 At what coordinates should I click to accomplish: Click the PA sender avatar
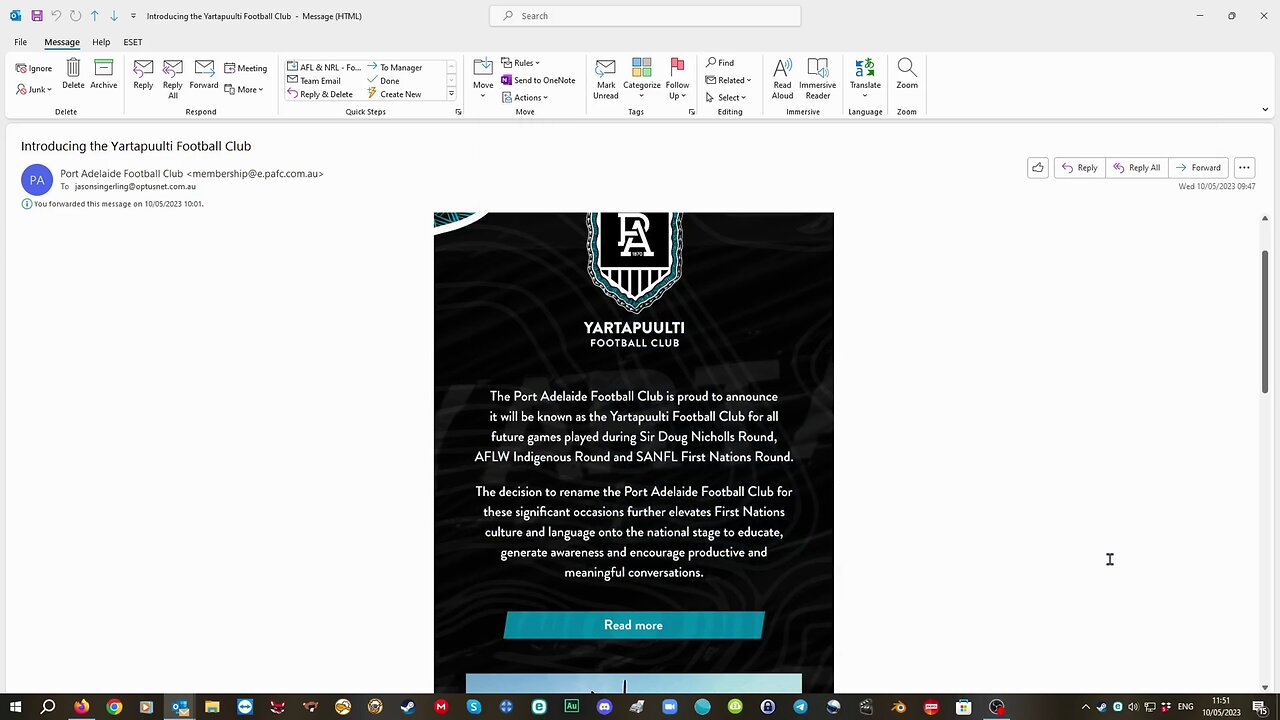point(37,180)
